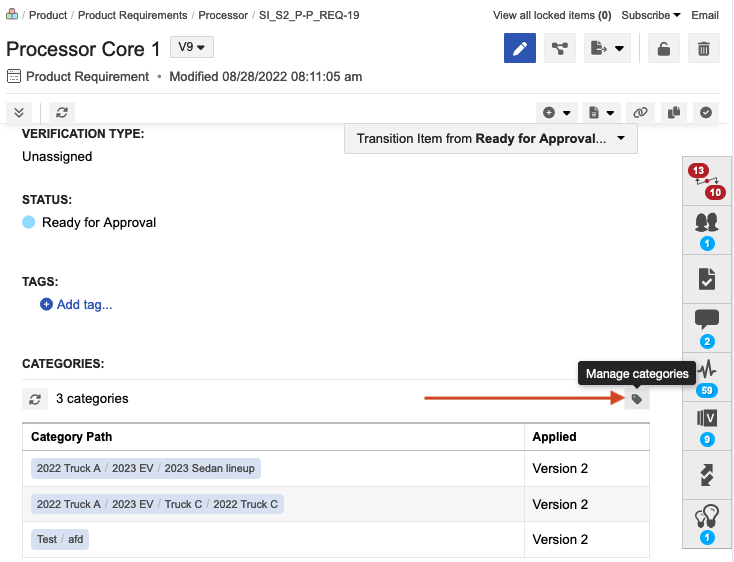Open the Transition Item from Ready for Approval dropdown
Viewport: 734px width, 562px height.
click(490, 139)
